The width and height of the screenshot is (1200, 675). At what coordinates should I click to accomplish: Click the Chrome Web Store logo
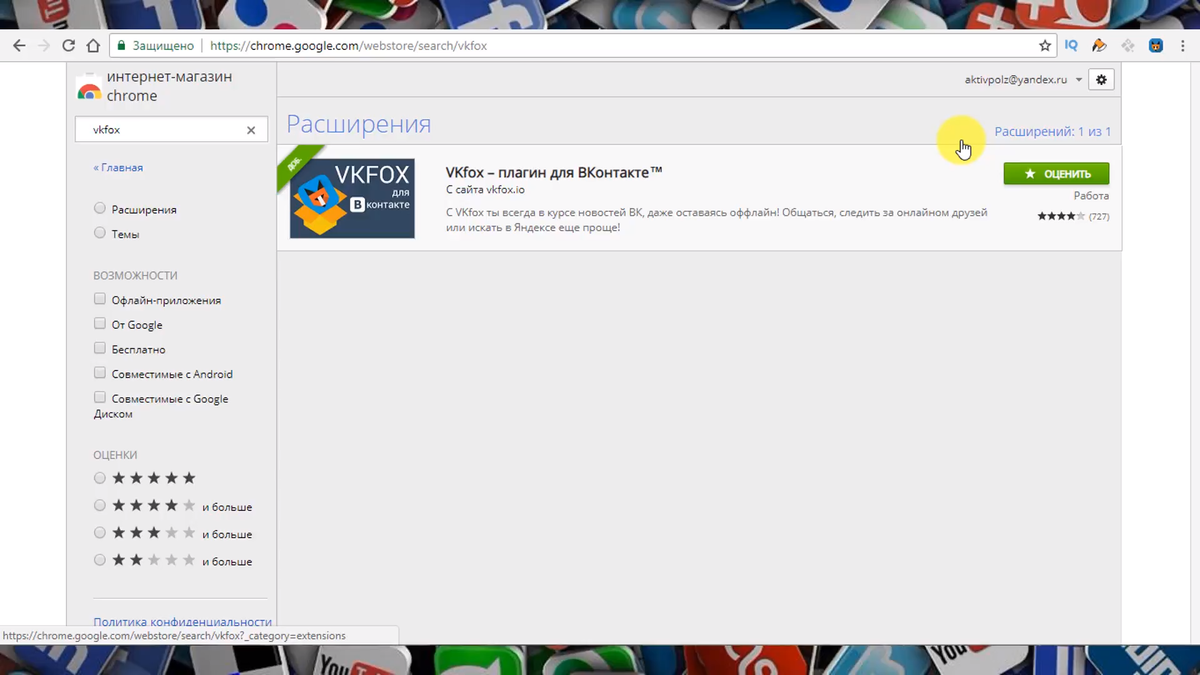coord(89,88)
